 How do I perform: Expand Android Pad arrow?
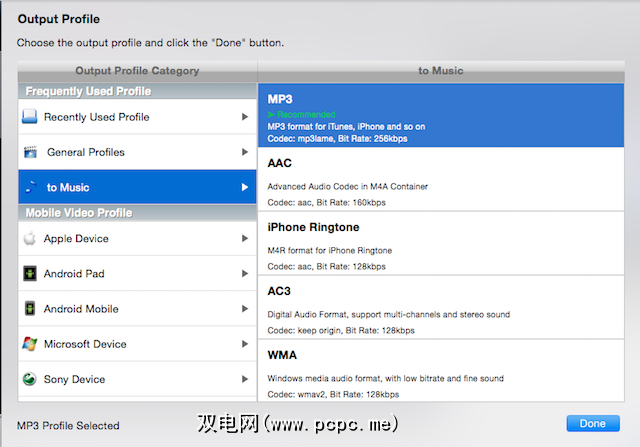coord(245,274)
